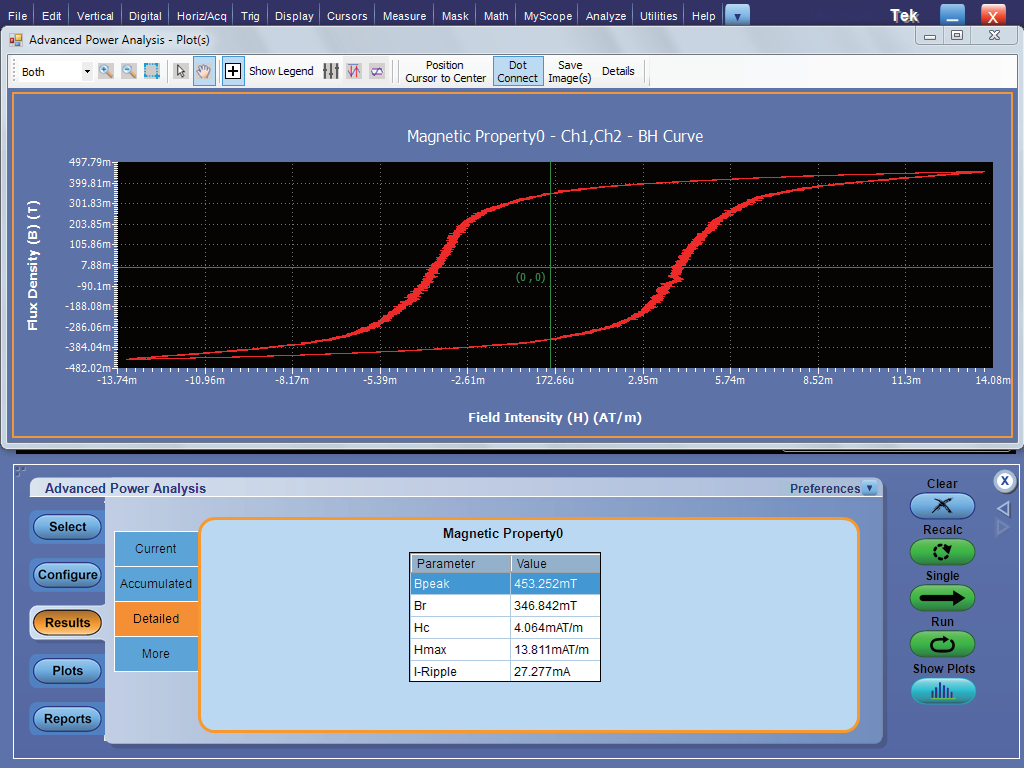The height and width of the screenshot is (768, 1024).
Task: Click the 4.064mAT/m value cell
Action: tap(555, 628)
